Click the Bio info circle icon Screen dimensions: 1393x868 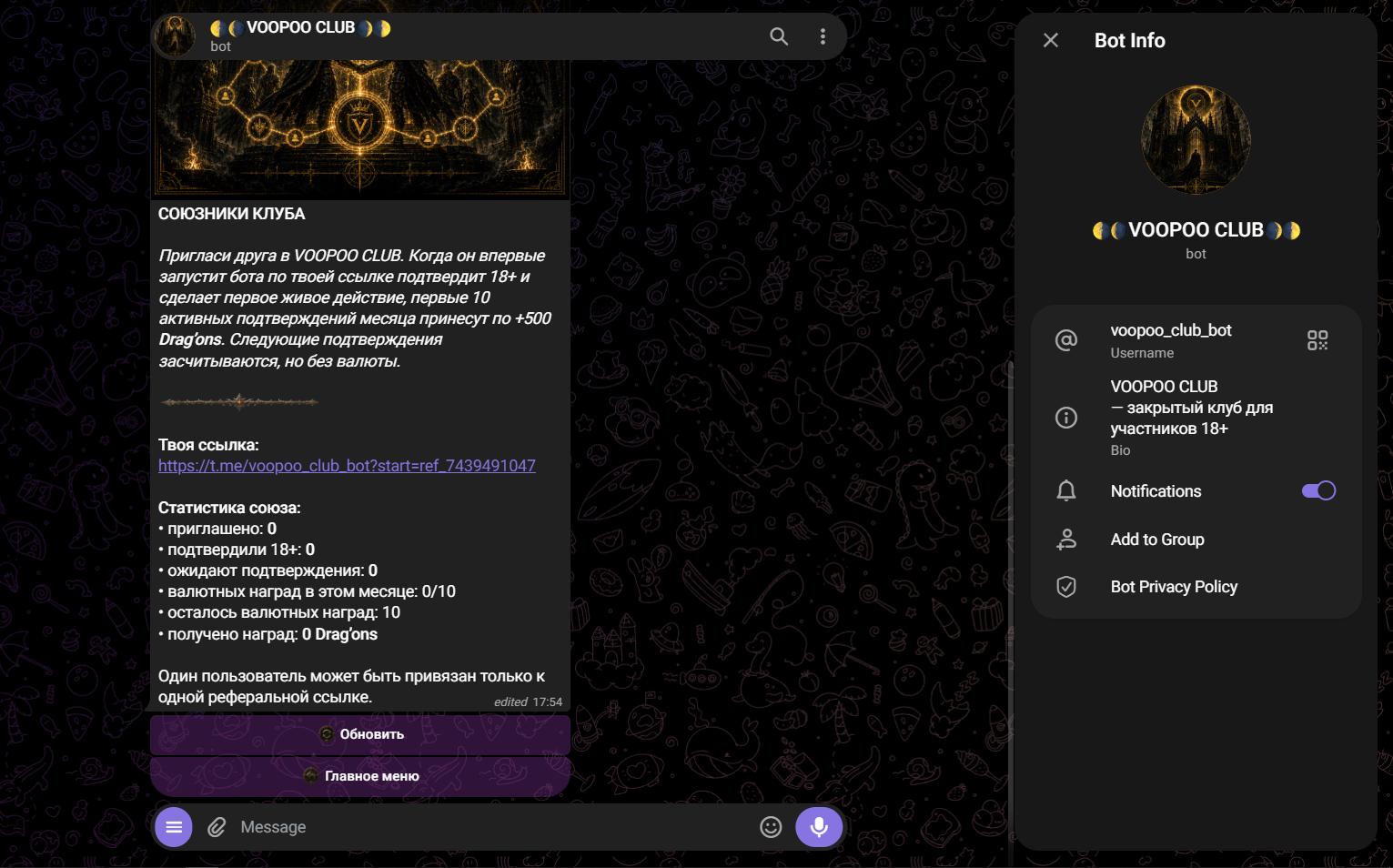coord(1066,418)
